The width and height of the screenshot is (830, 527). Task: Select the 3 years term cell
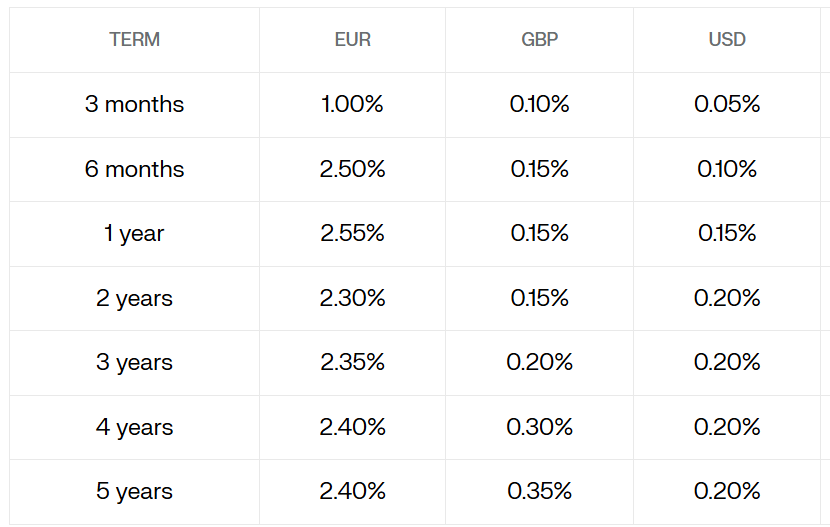coord(135,362)
